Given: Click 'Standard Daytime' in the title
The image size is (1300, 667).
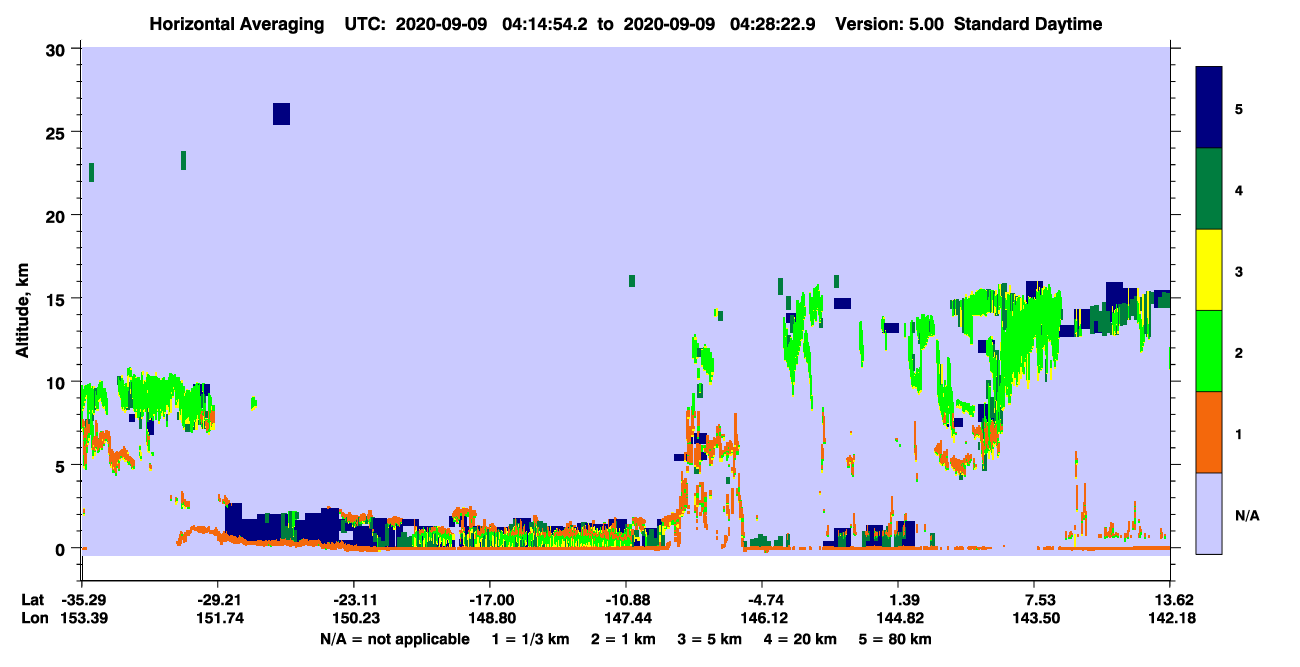Looking at the screenshot, I should pos(1028,24).
